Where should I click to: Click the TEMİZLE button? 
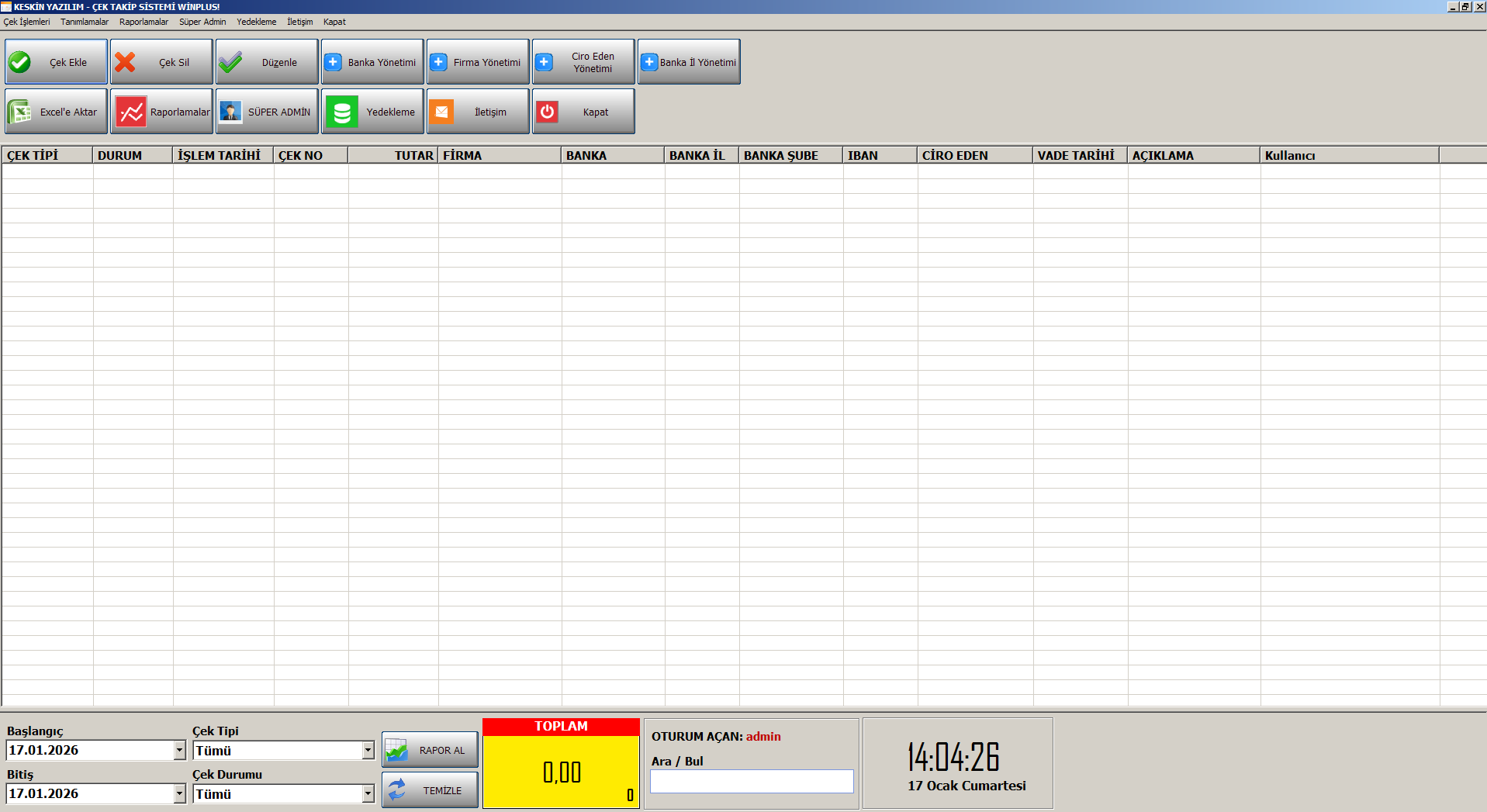click(x=430, y=790)
